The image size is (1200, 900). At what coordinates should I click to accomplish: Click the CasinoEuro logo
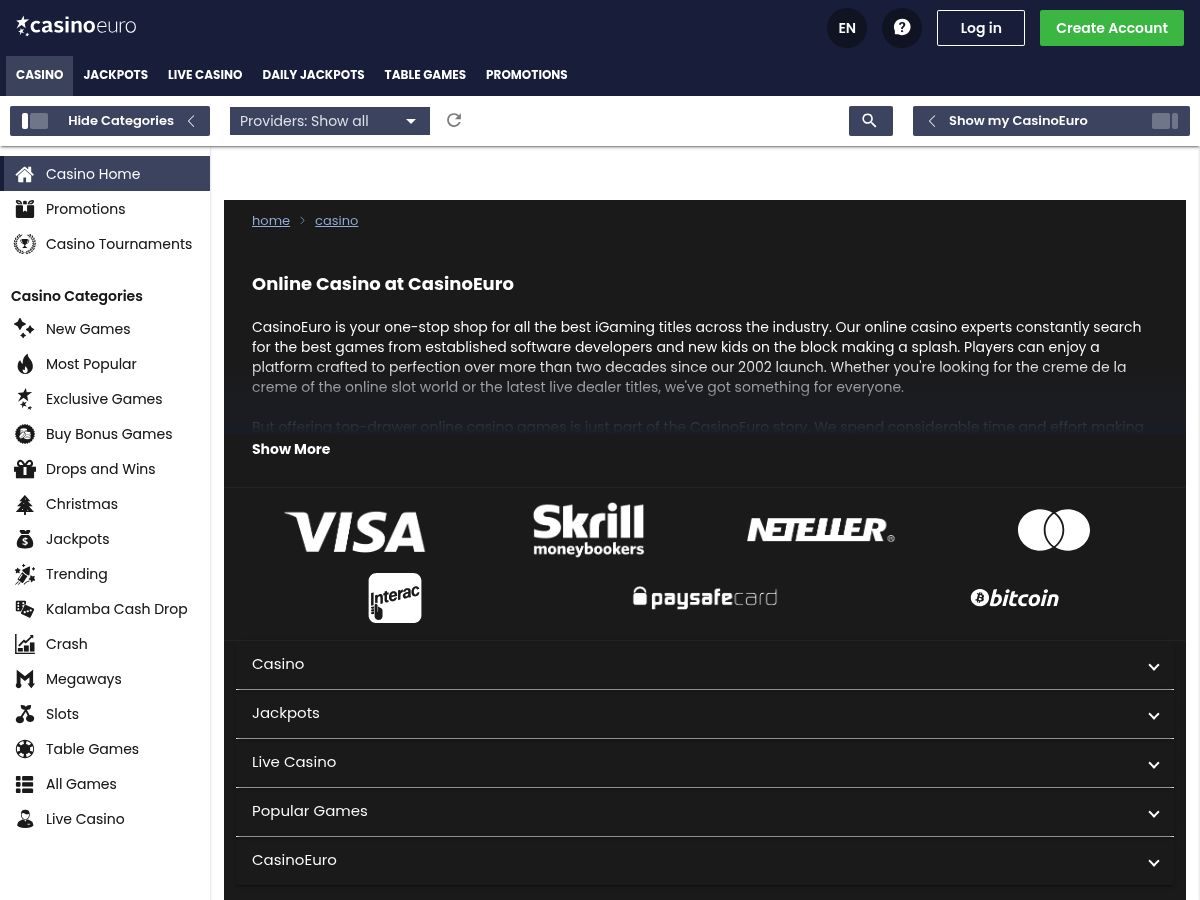76,26
